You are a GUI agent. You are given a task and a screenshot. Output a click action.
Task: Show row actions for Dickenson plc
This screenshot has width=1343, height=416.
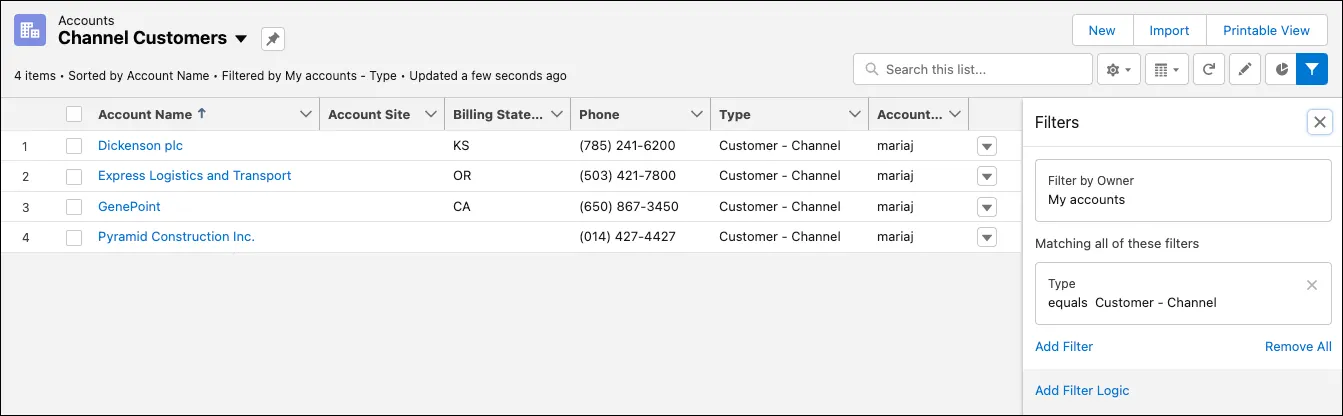987,146
